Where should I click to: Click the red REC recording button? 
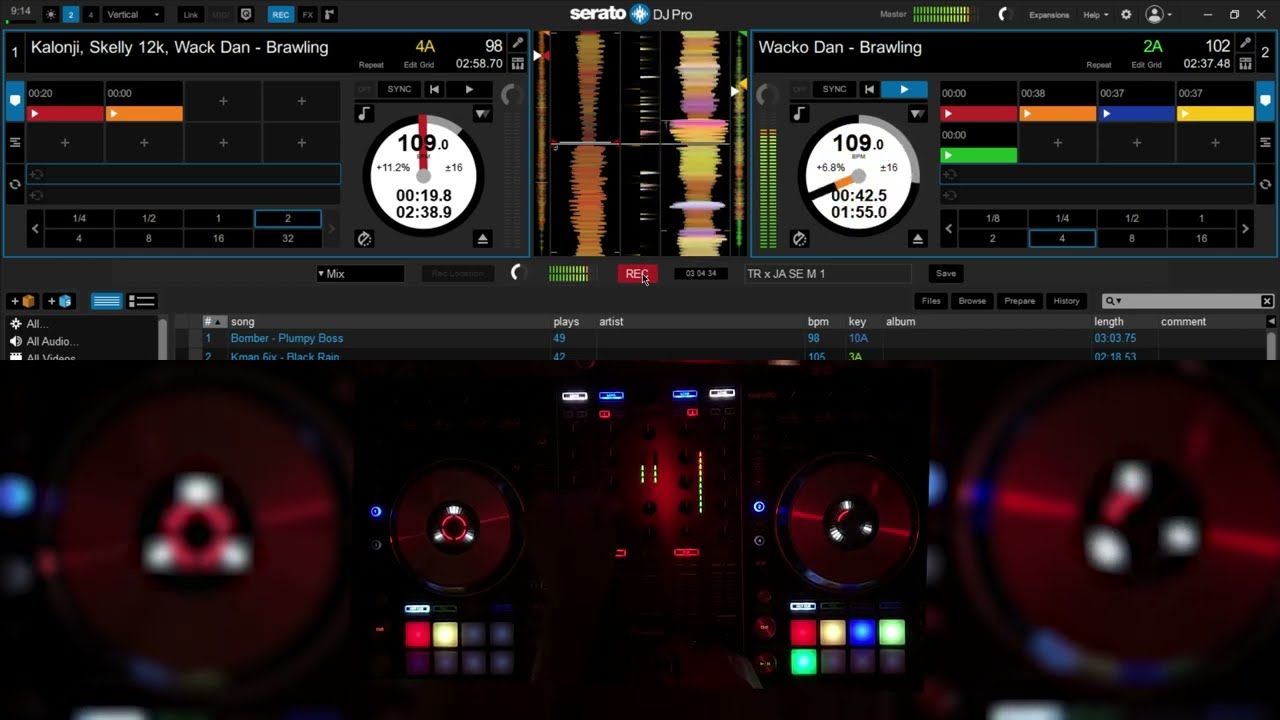pos(637,273)
